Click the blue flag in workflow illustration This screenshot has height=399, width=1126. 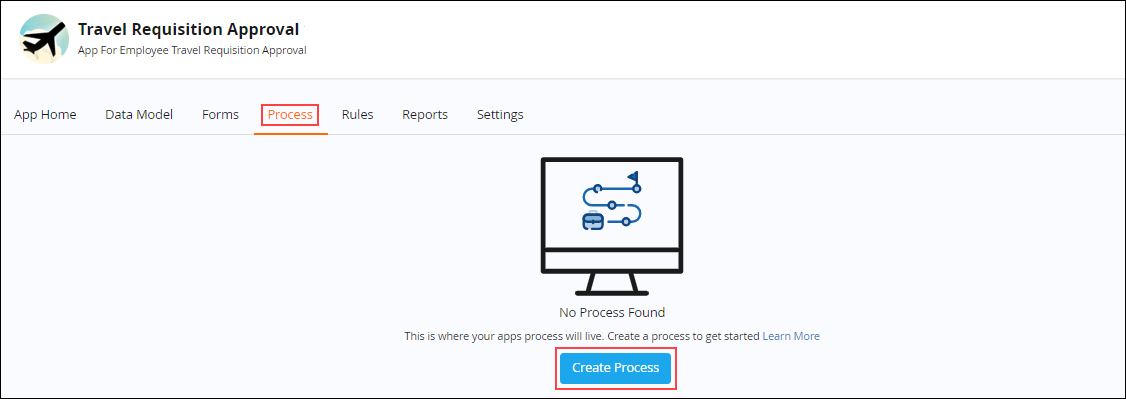633,176
